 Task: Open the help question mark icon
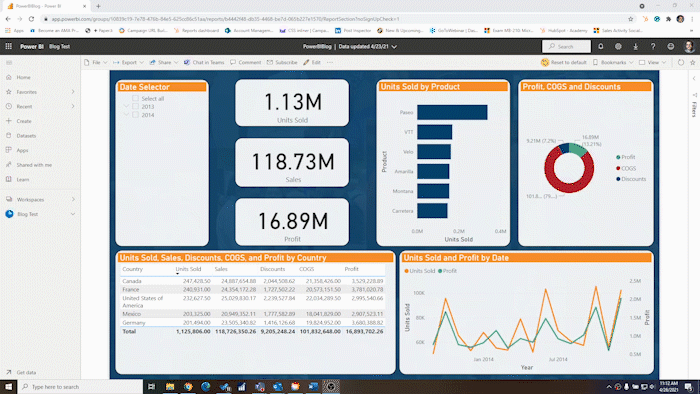pos(653,46)
